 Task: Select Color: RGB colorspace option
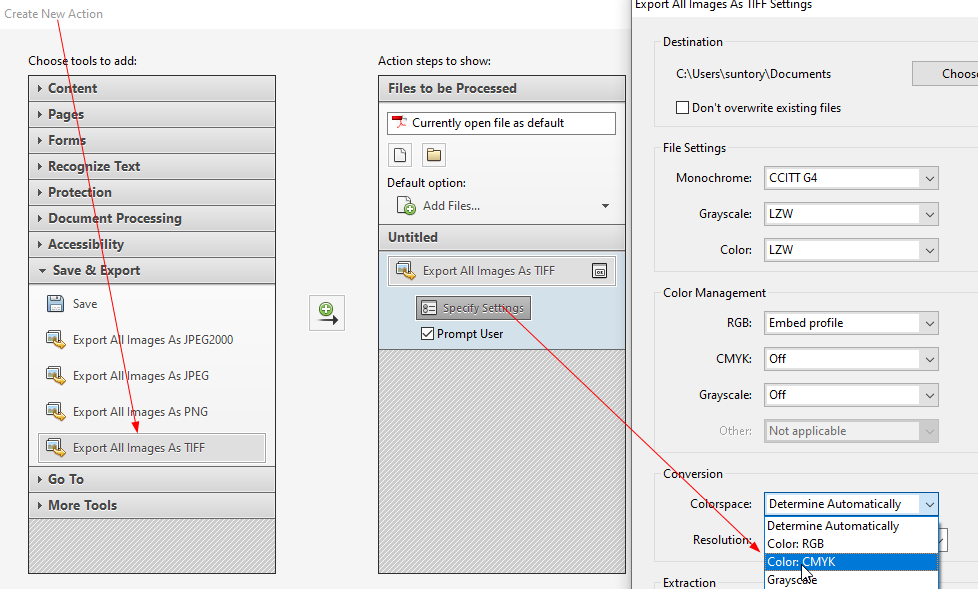(x=851, y=544)
